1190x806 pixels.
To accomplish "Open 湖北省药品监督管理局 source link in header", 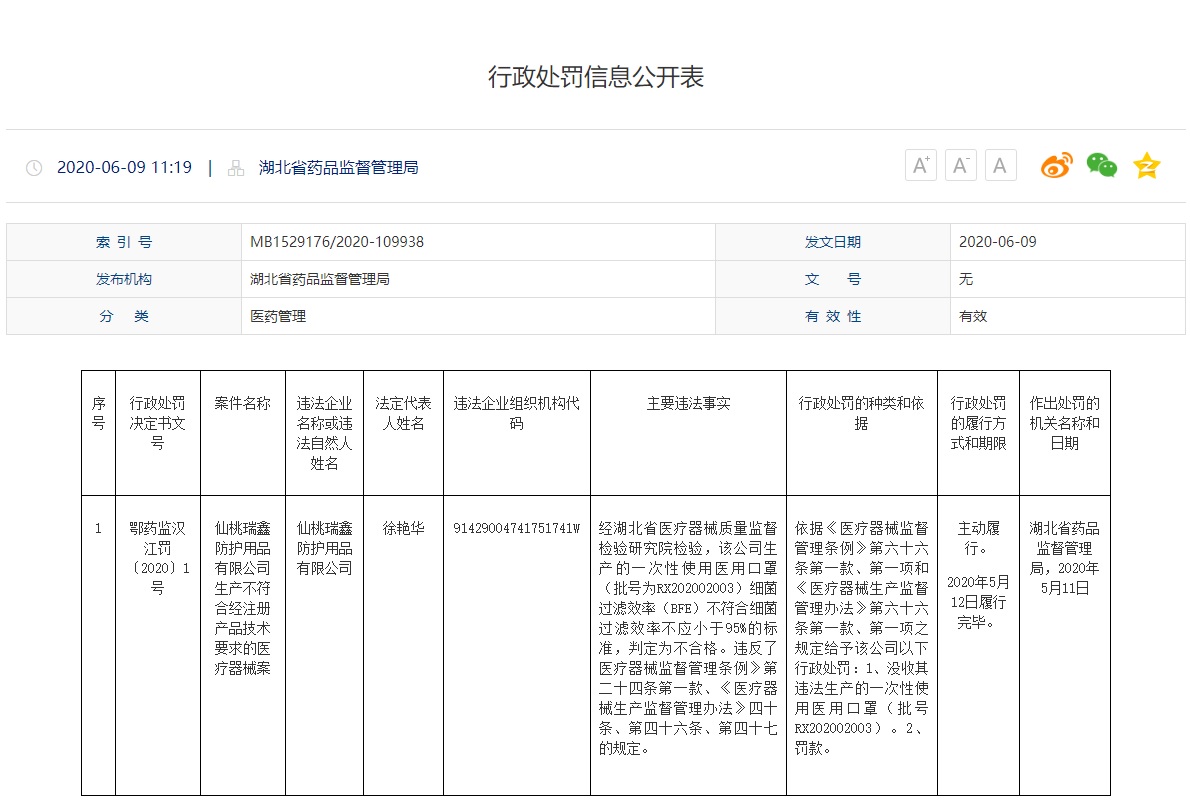I will point(338,168).
